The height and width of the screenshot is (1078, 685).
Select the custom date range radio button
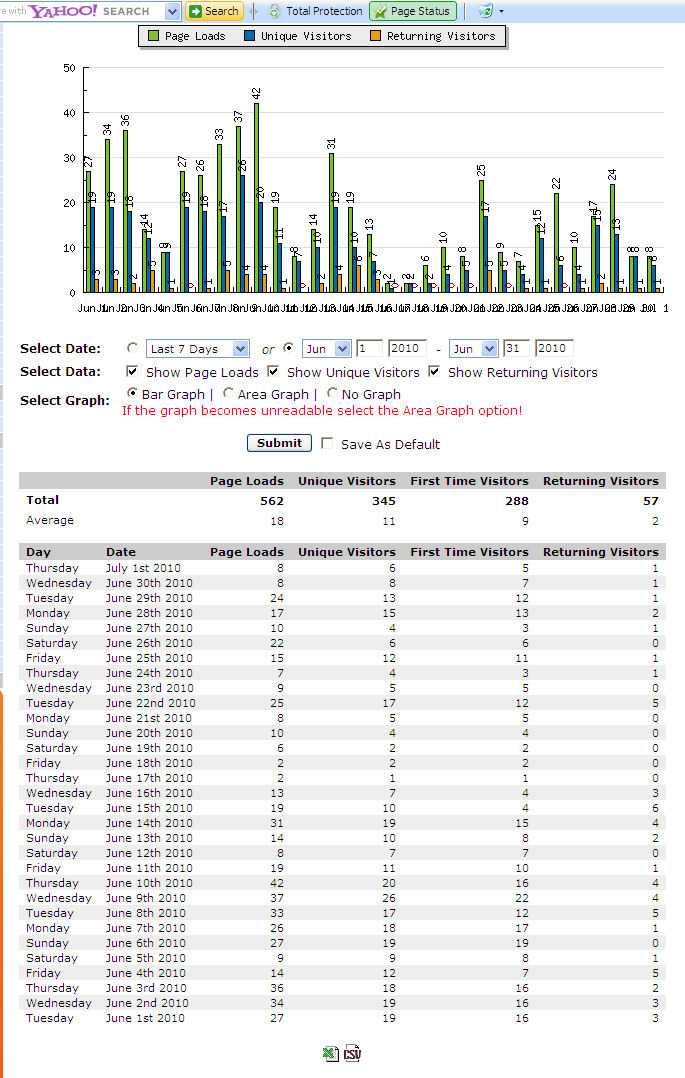tap(289, 348)
